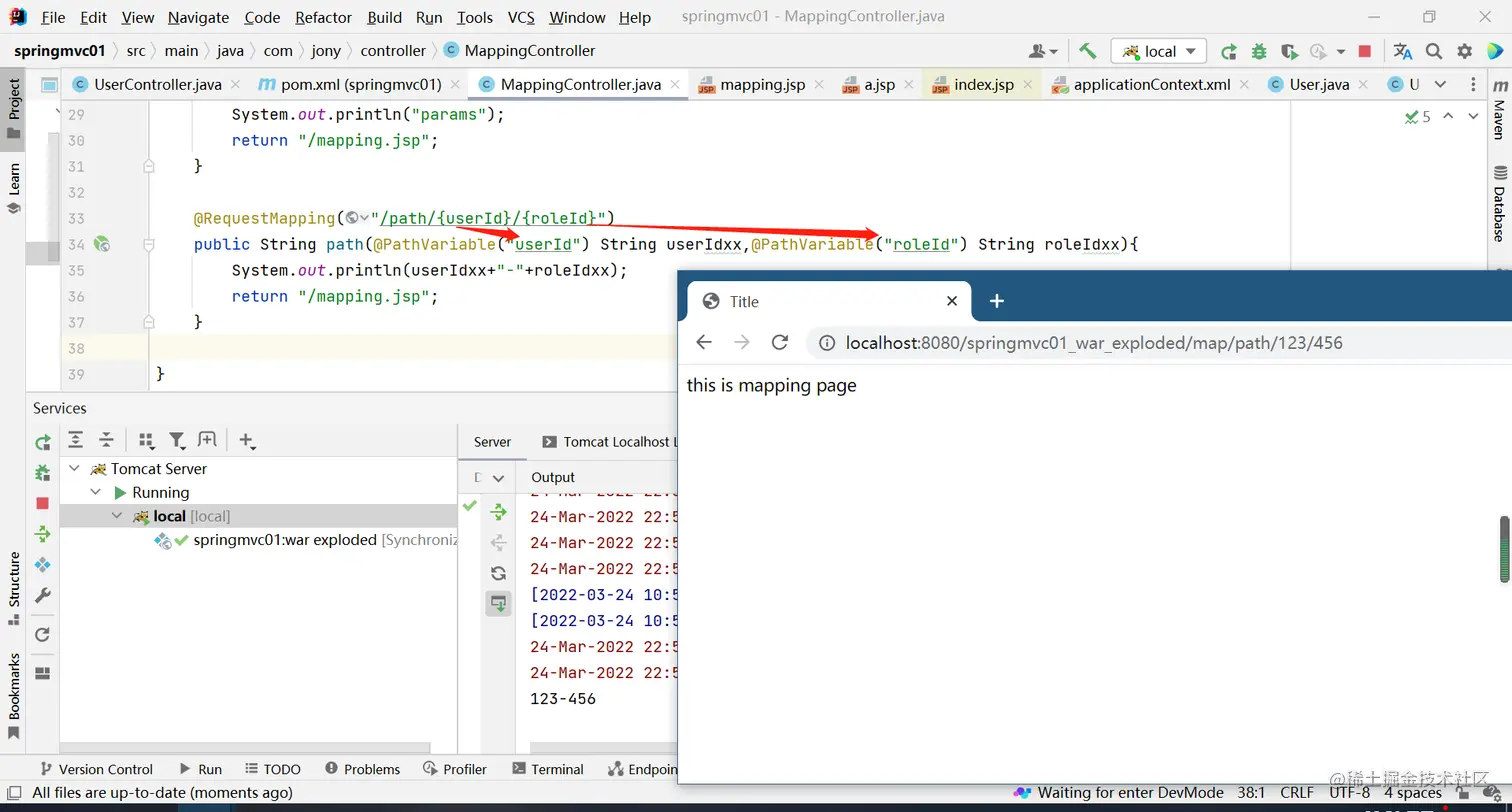Toggle the Structure tool window

click(14, 588)
